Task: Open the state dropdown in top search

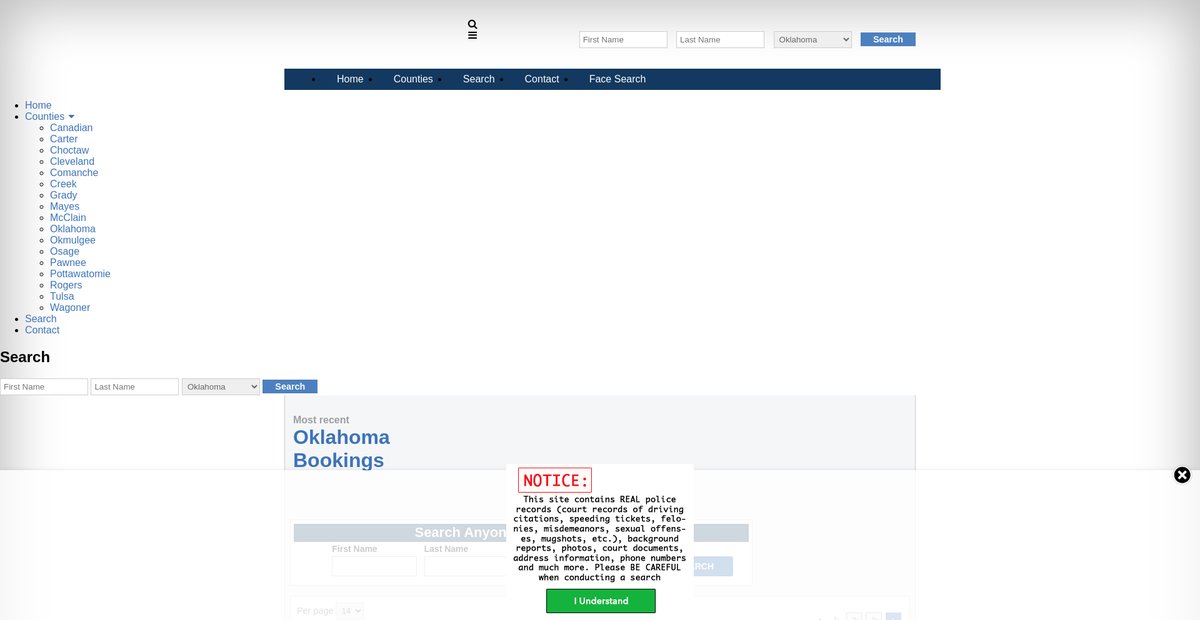Action: click(812, 40)
